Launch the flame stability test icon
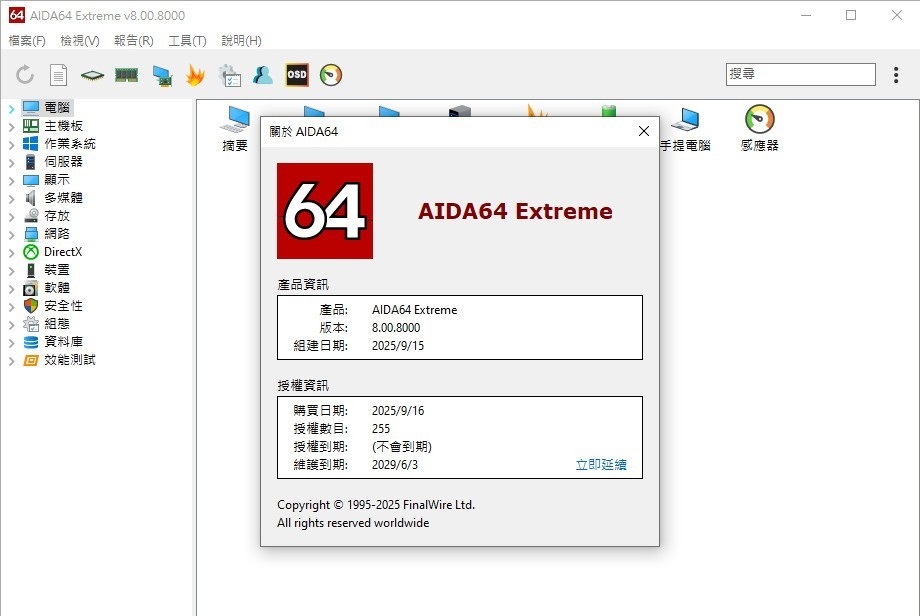The image size is (920, 616). click(x=195, y=75)
